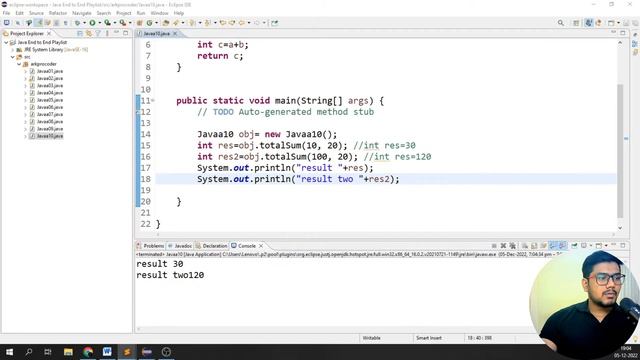
Task: Collapse main method fold marker on line 11
Action: pyautogui.click(x=153, y=100)
